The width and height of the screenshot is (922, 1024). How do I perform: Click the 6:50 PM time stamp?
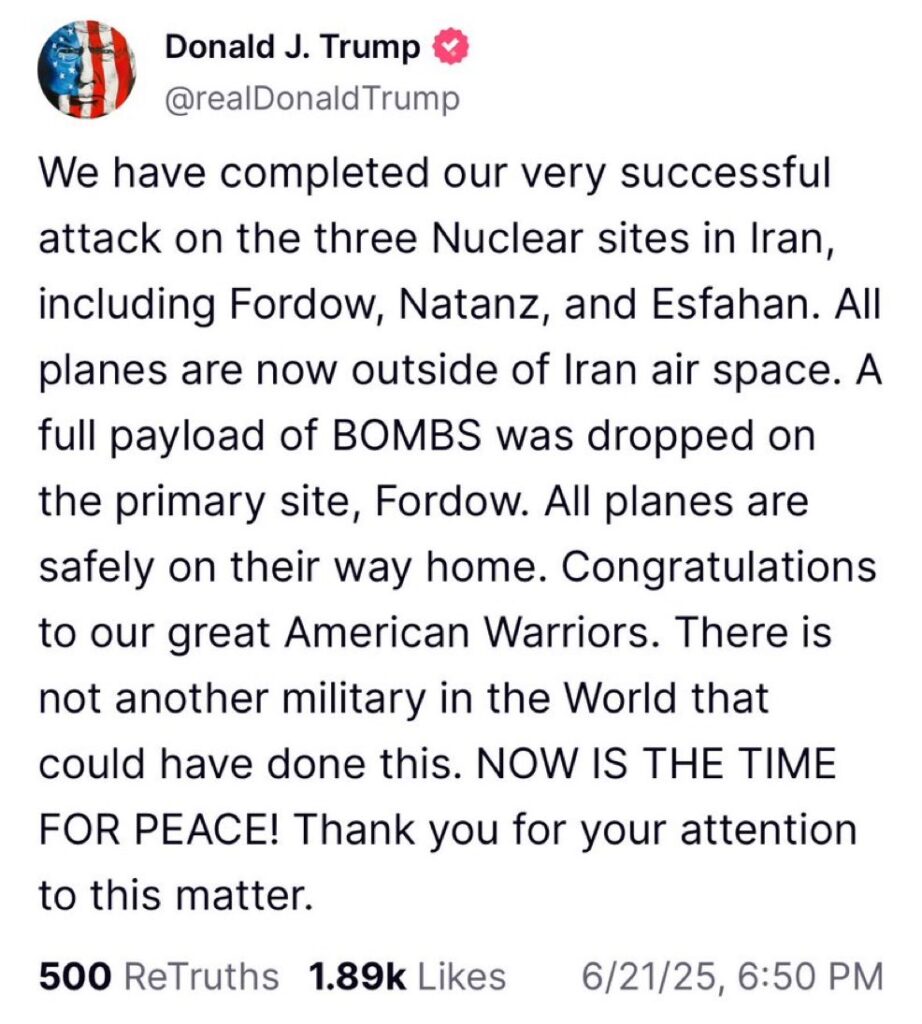tap(810, 978)
